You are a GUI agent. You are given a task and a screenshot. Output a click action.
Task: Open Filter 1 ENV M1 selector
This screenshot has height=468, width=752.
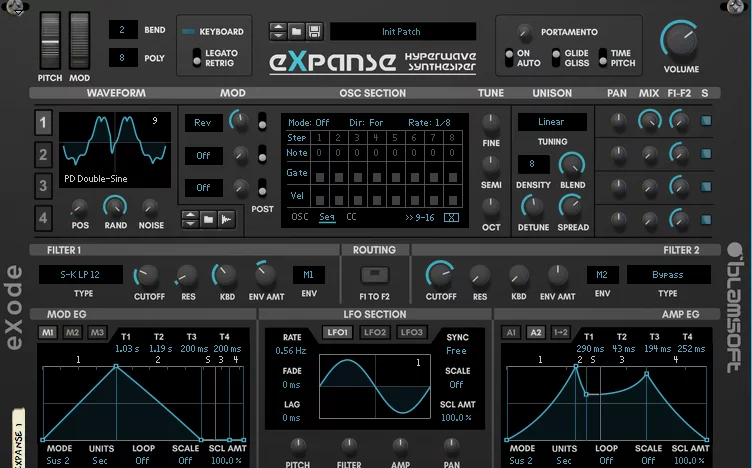pyautogui.click(x=308, y=275)
